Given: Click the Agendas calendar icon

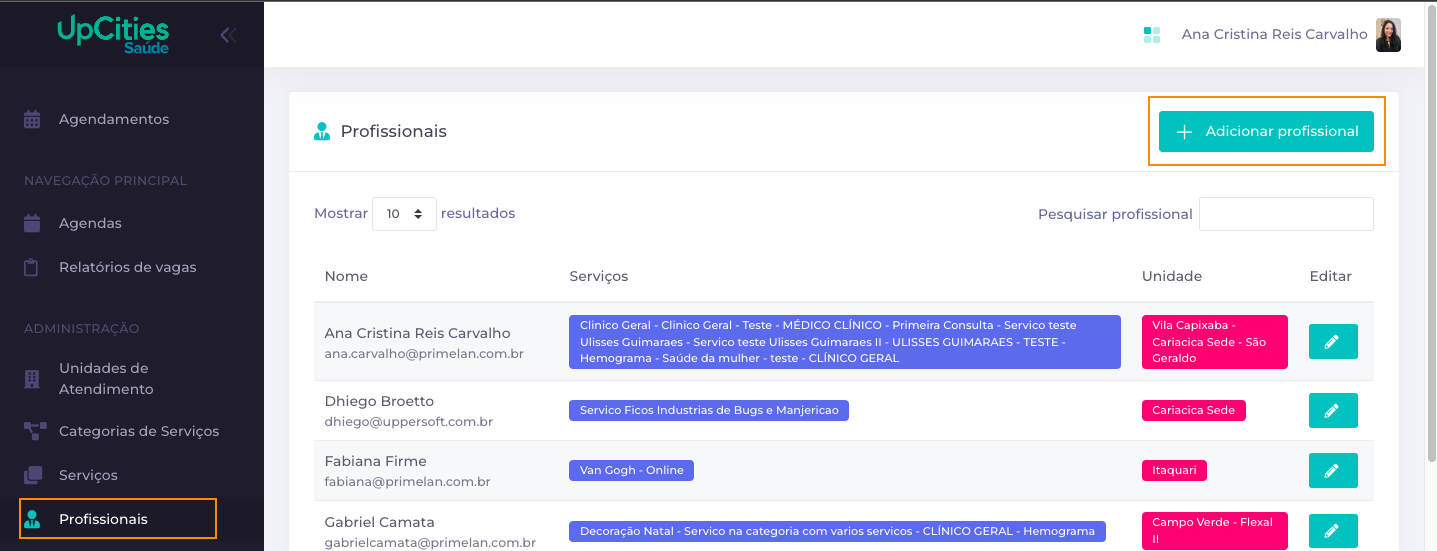Looking at the screenshot, I should pos(32,223).
